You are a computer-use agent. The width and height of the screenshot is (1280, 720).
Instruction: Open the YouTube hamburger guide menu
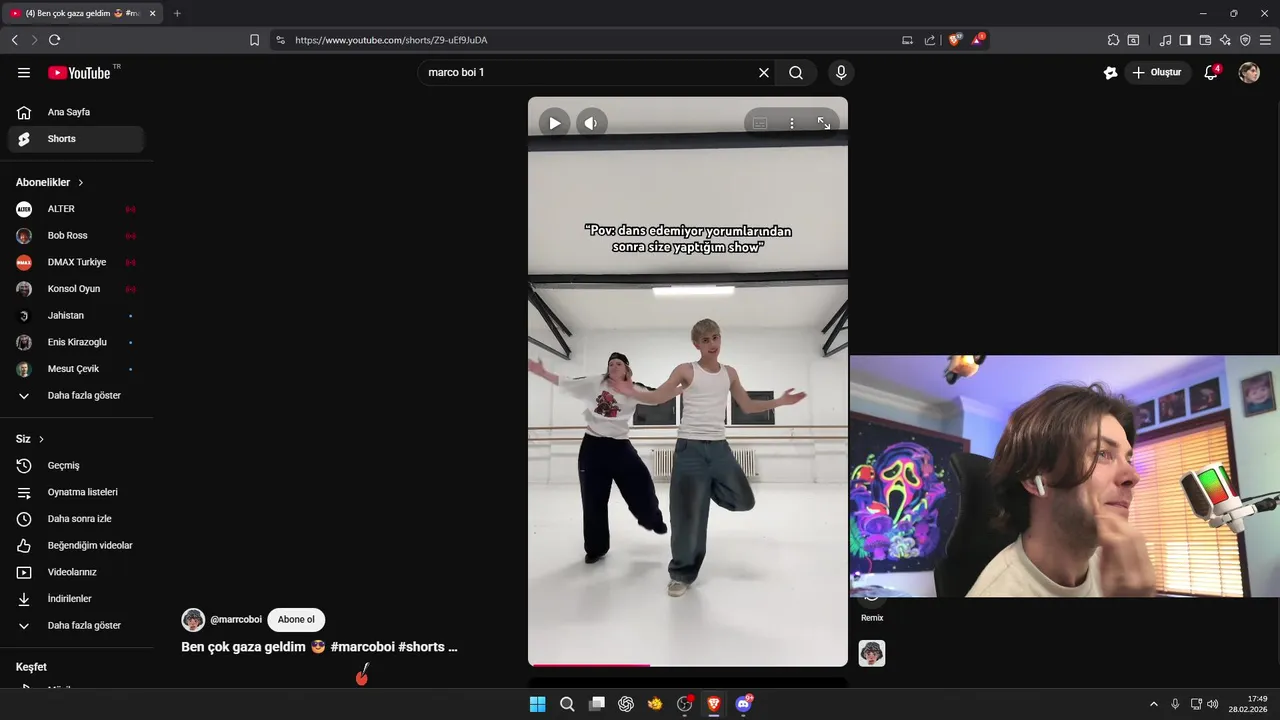click(x=24, y=73)
